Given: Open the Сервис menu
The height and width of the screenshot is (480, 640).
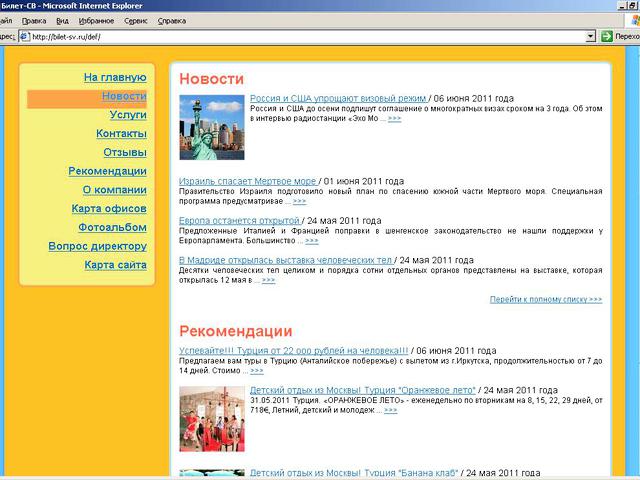Looking at the screenshot, I should [x=139, y=20].
